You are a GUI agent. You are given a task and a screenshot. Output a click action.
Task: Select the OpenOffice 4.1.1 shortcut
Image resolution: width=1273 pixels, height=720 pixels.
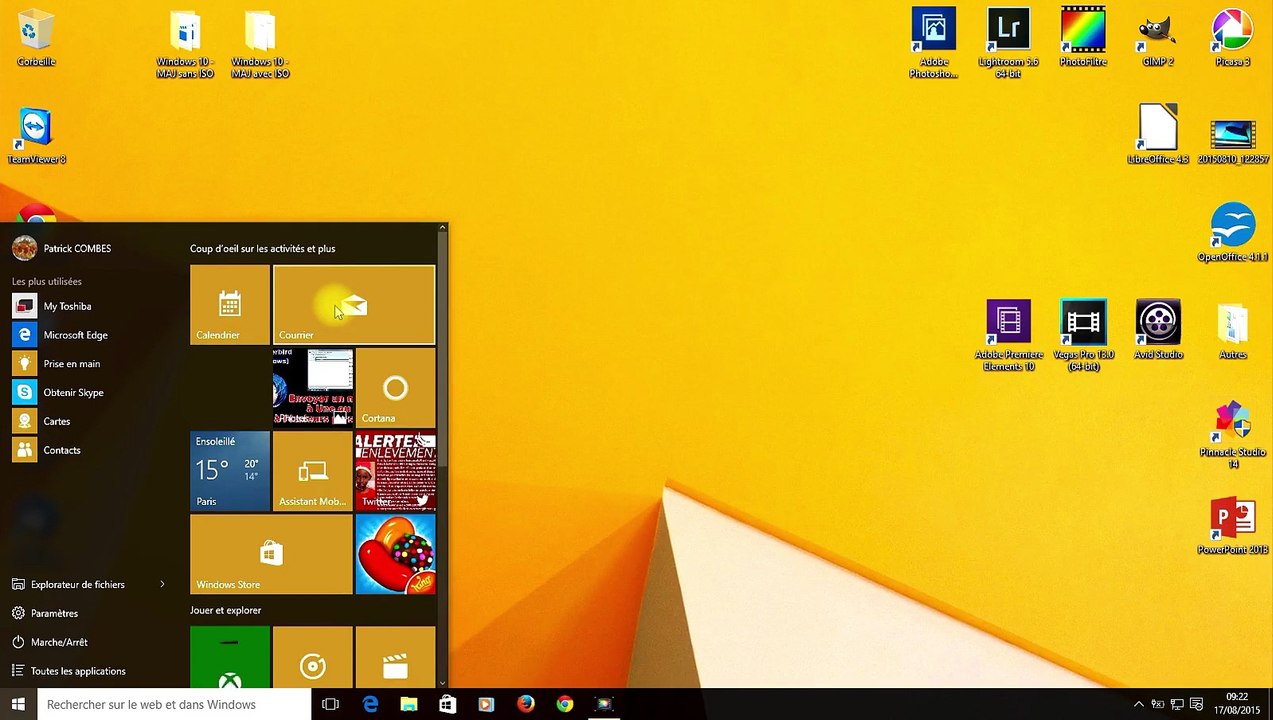1232,233
